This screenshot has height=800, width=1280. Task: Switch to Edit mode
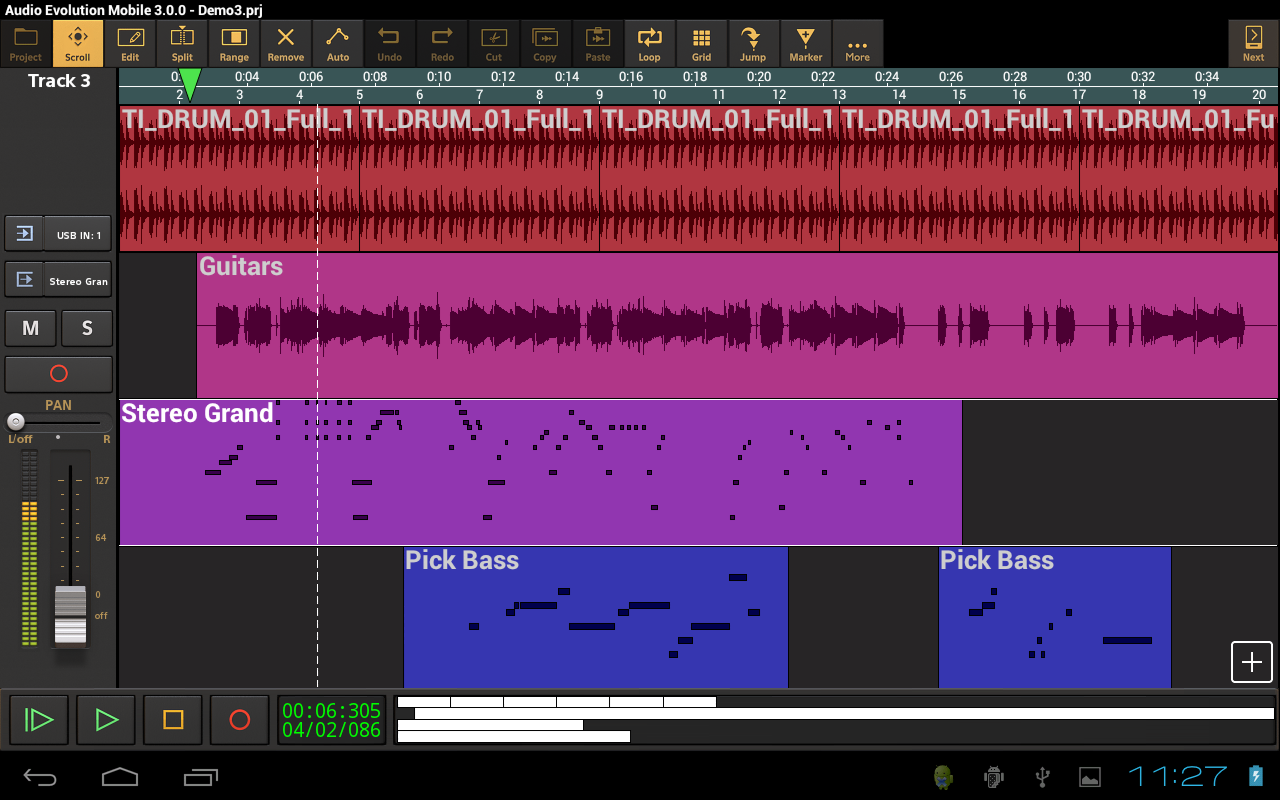[130, 44]
